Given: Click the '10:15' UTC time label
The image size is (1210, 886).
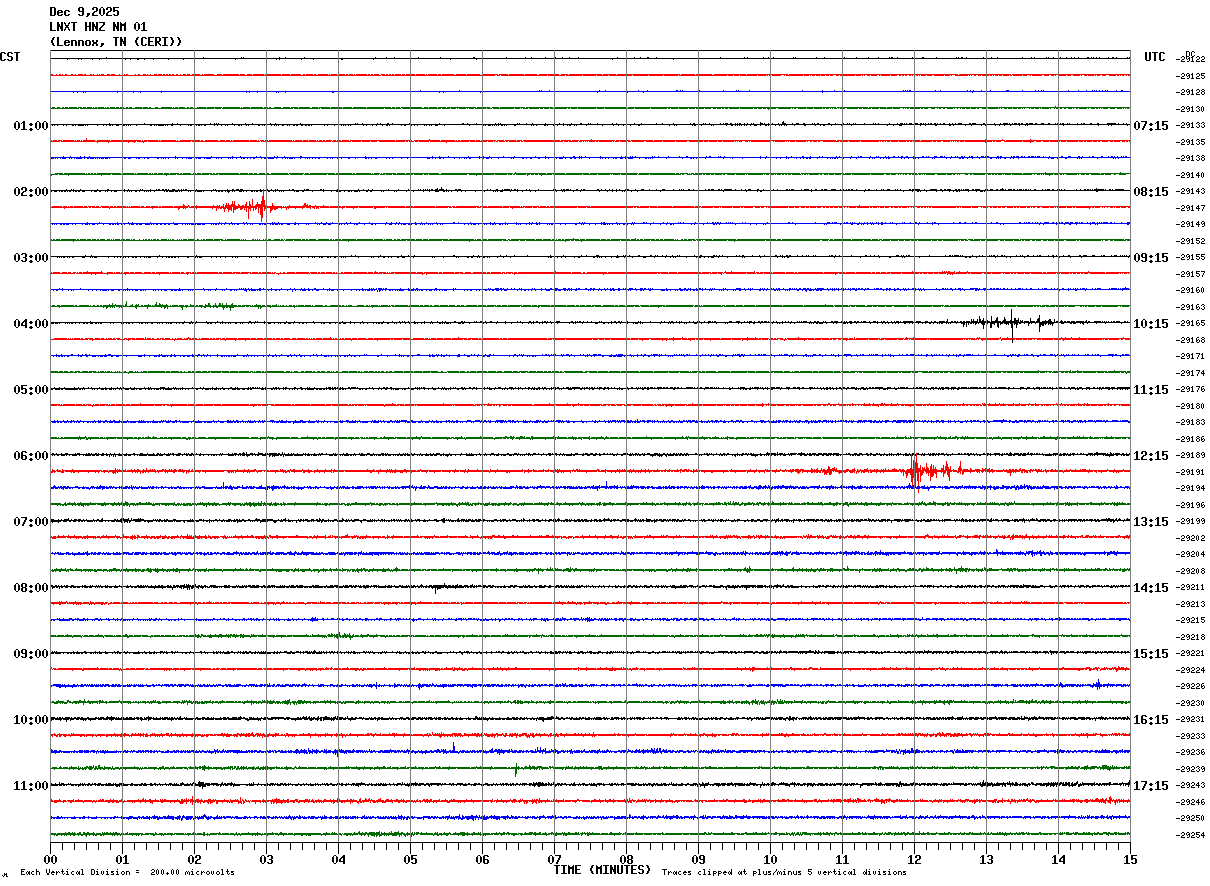Looking at the screenshot, I should [1151, 324].
